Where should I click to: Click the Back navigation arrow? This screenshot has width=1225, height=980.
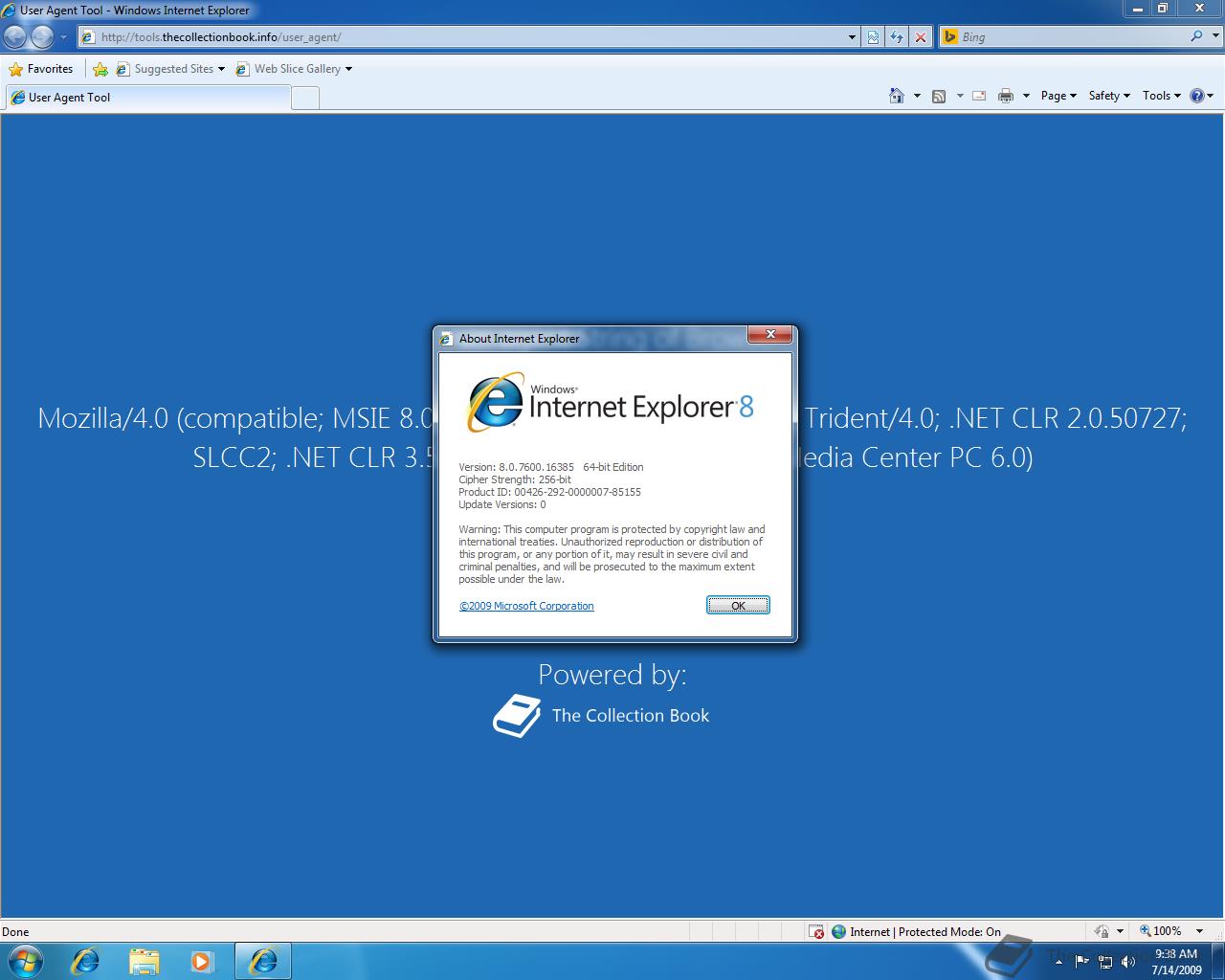pyautogui.click(x=15, y=37)
